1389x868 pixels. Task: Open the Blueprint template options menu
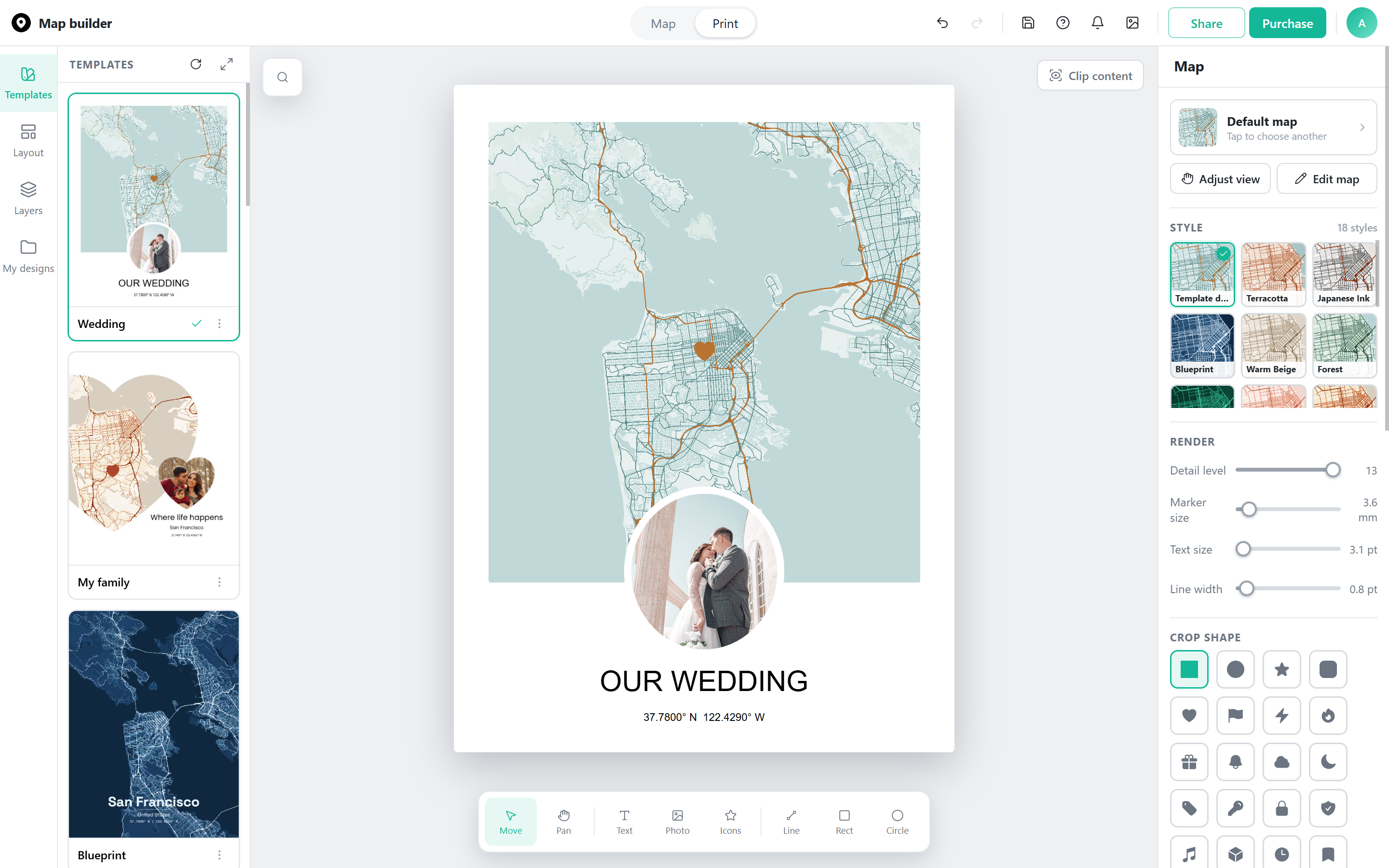pyautogui.click(x=219, y=855)
